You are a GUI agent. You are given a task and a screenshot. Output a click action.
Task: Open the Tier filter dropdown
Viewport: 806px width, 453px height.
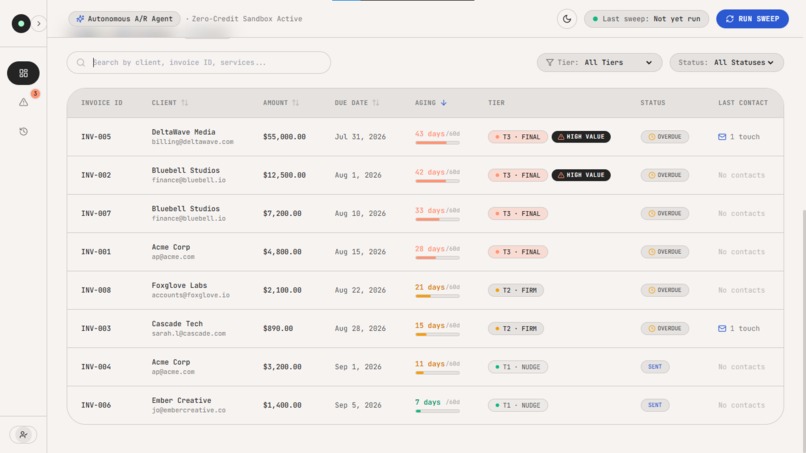[599, 63]
